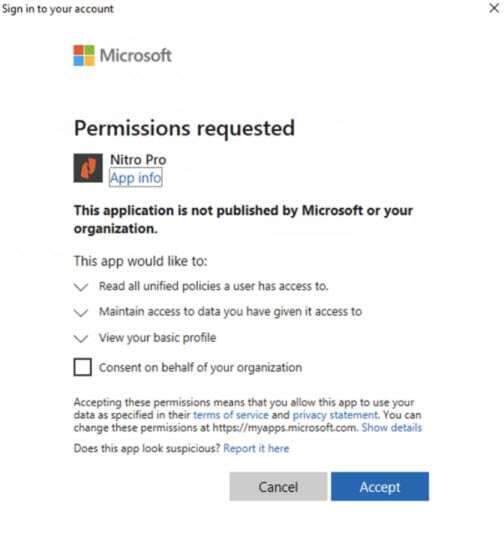Click the Nitro Pro app icon
This screenshot has width=504, height=559.
[88, 168]
